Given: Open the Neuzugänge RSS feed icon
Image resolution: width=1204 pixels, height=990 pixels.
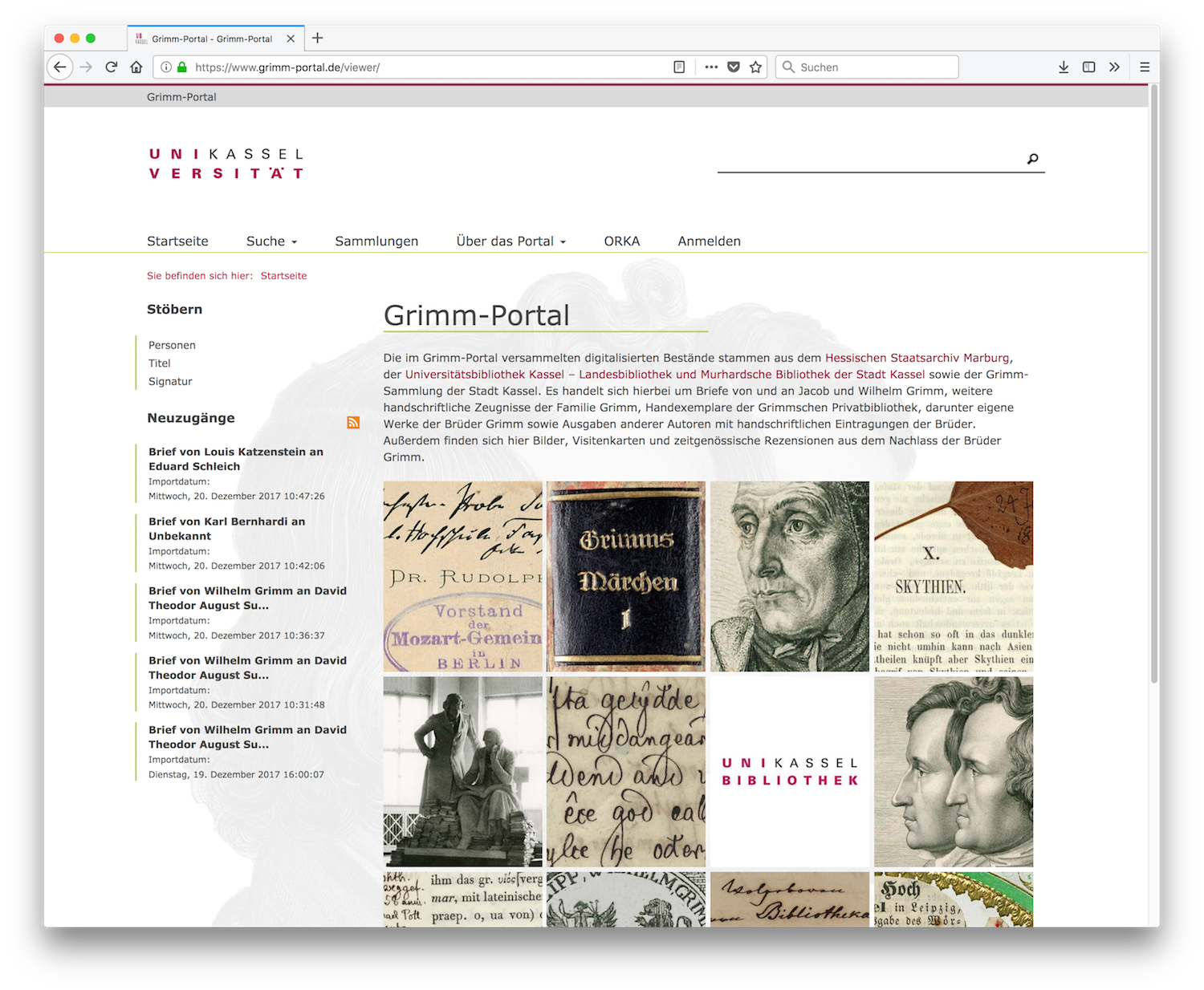Looking at the screenshot, I should [353, 423].
